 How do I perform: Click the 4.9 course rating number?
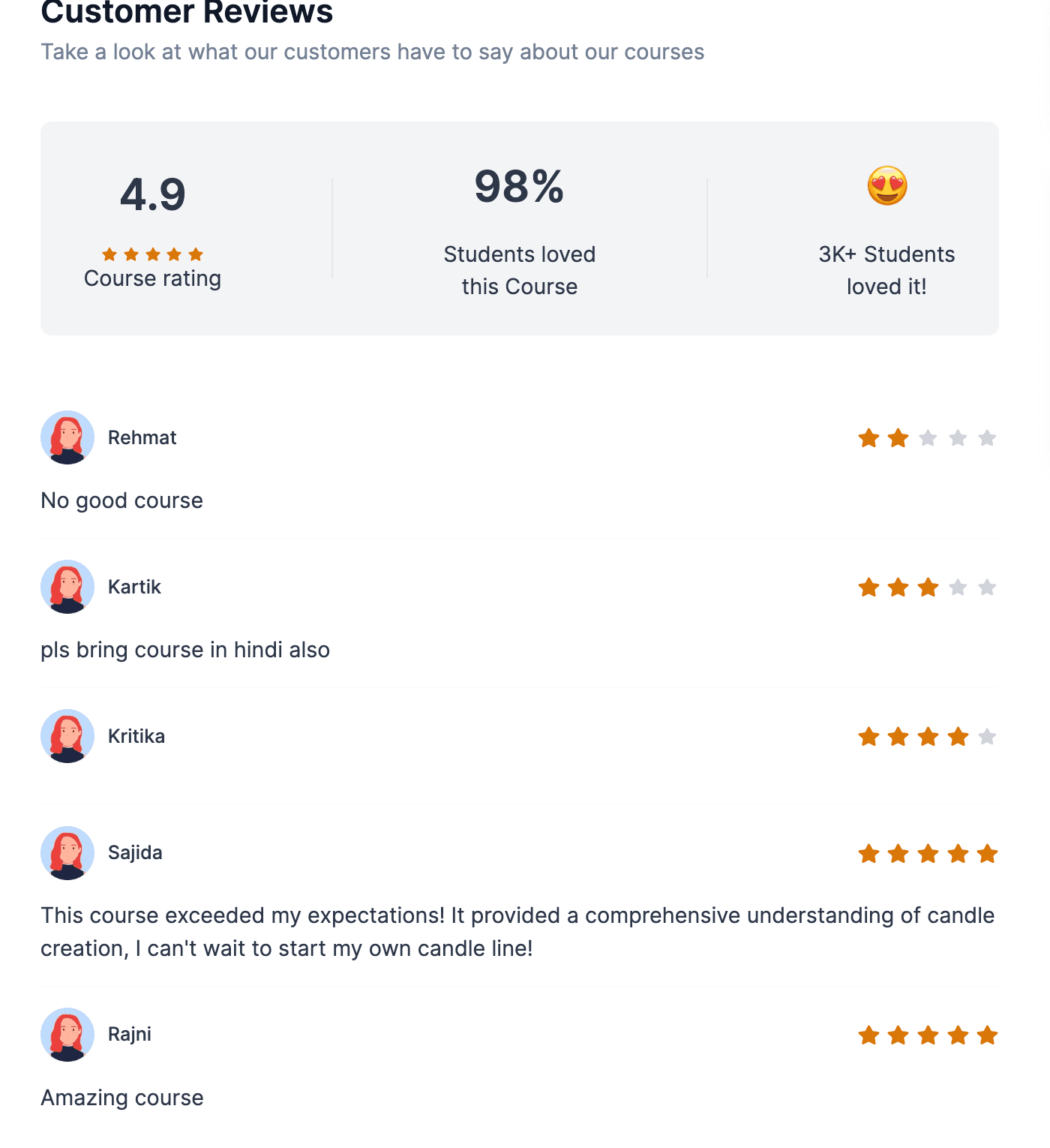tap(152, 195)
